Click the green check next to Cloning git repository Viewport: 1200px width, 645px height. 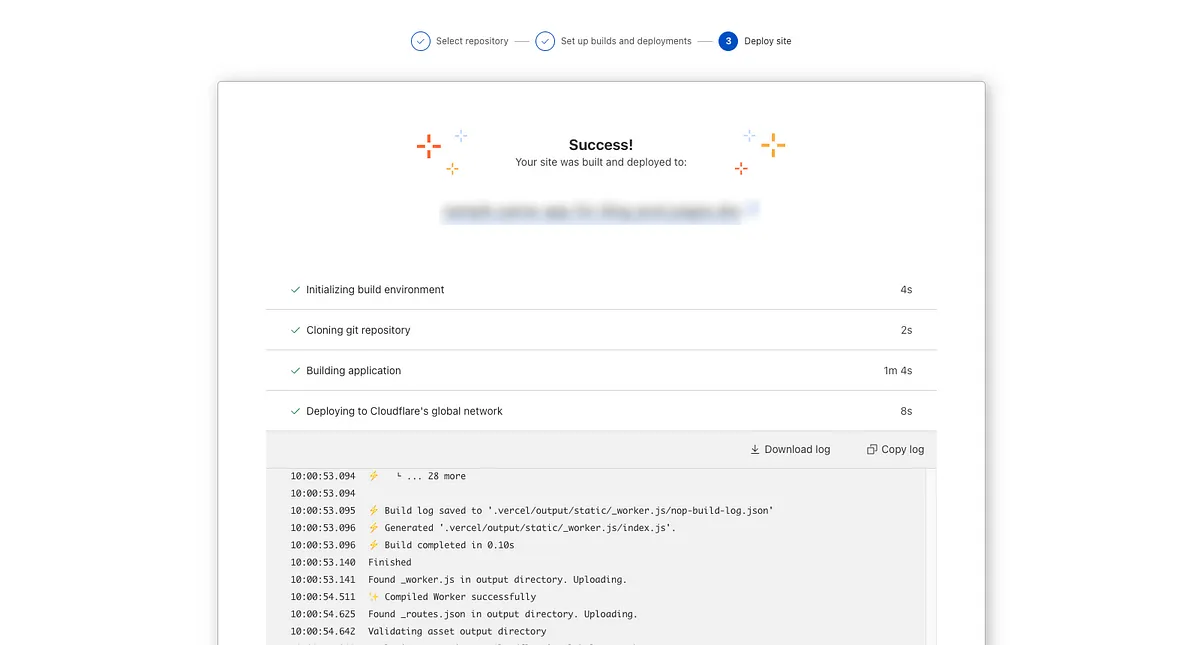pyautogui.click(x=294, y=330)
